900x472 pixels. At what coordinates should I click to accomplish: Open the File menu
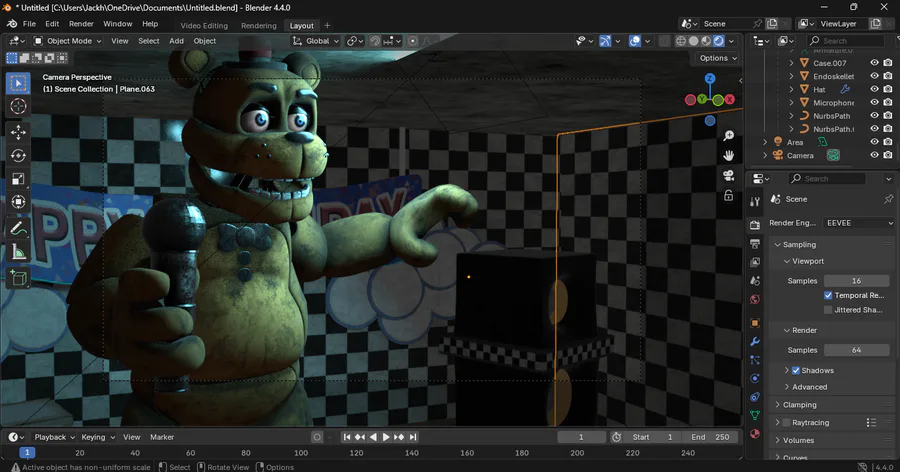(x=29, y=24)
